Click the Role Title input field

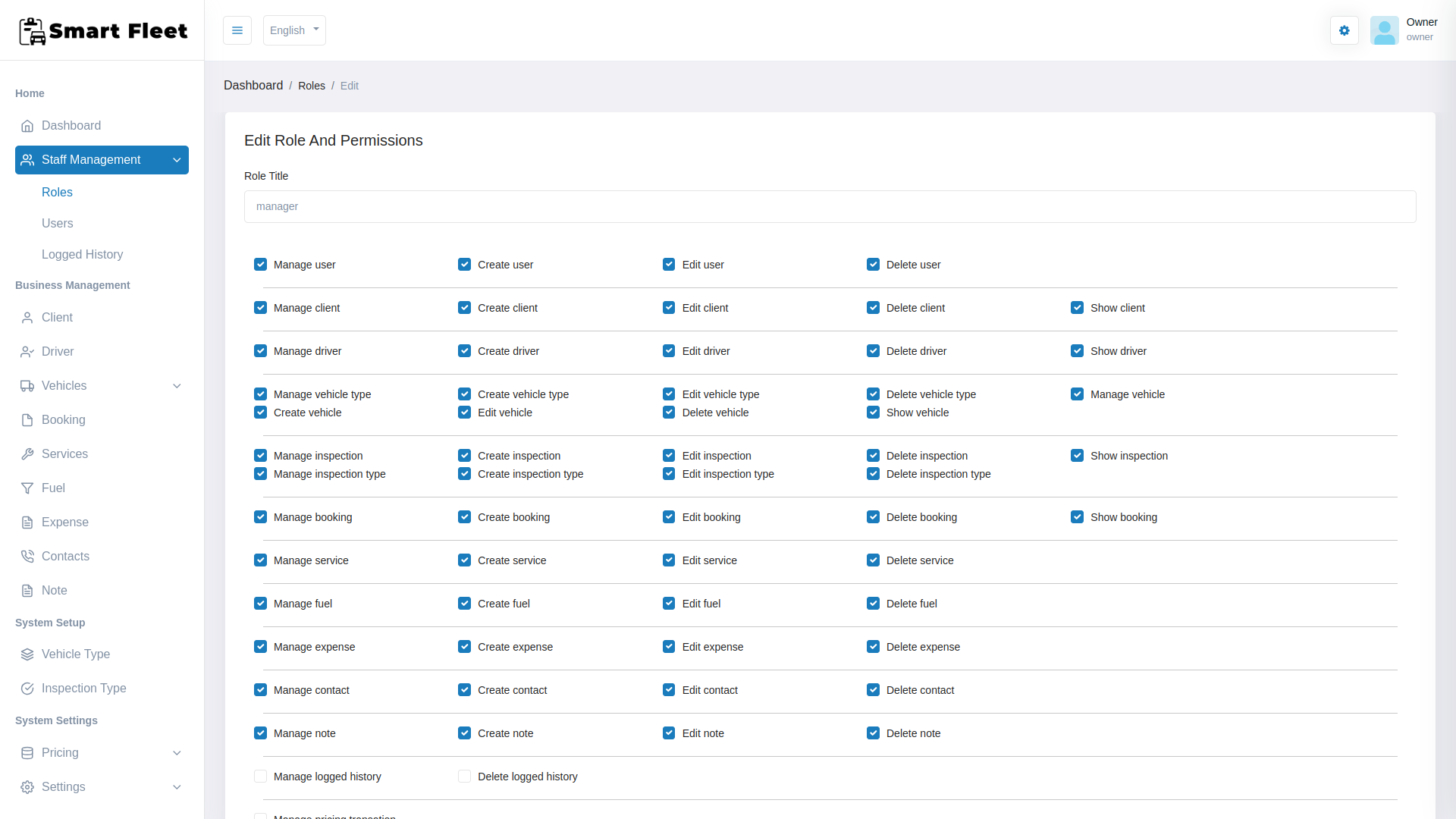tap(830, 207)
